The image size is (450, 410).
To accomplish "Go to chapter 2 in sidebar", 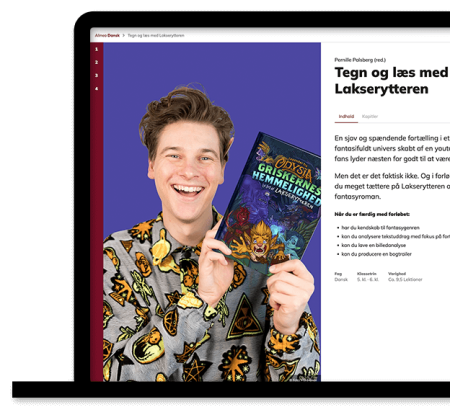I will coord(97,62).
